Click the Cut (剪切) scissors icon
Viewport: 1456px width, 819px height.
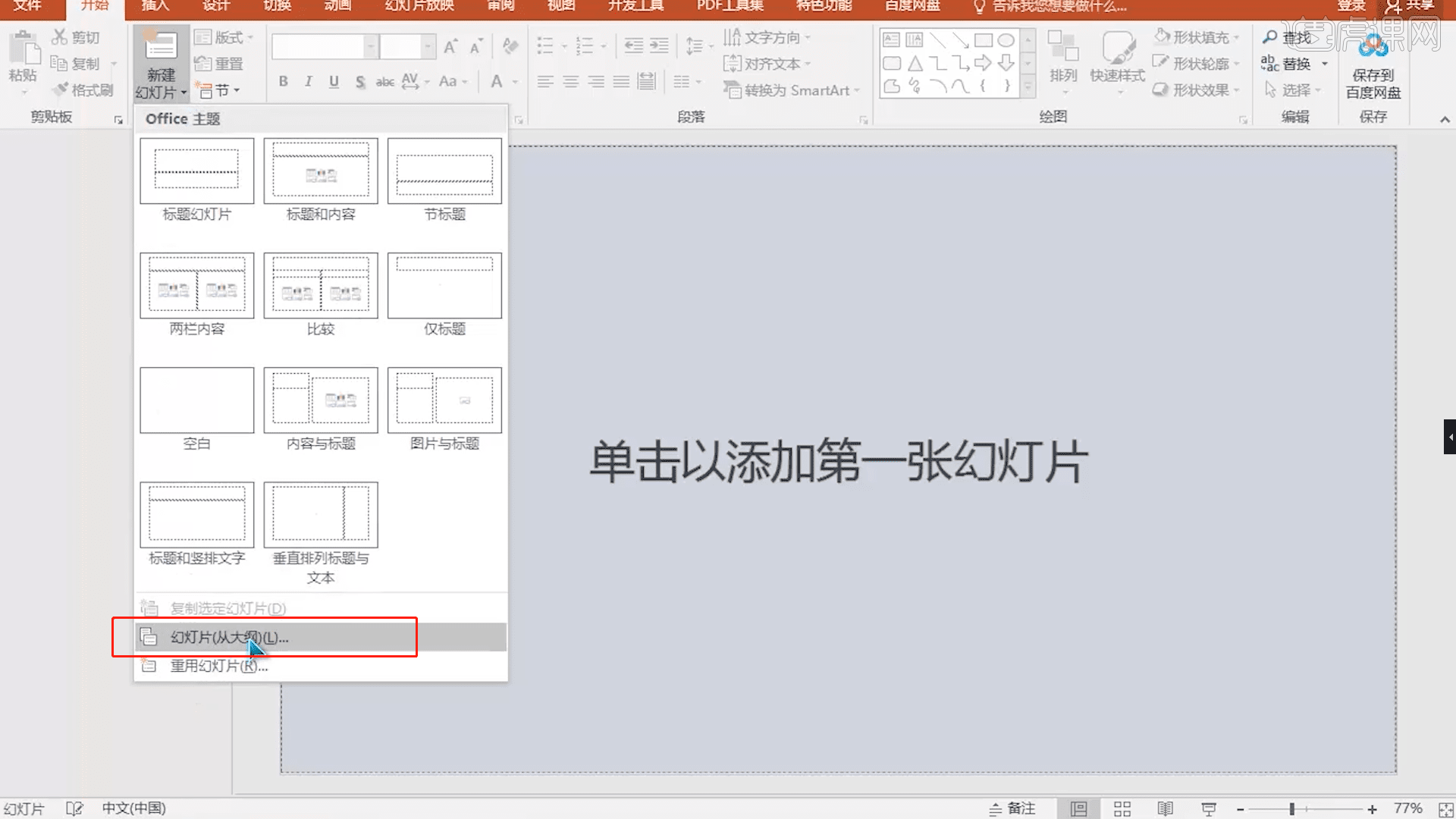(x=59, y=36)
